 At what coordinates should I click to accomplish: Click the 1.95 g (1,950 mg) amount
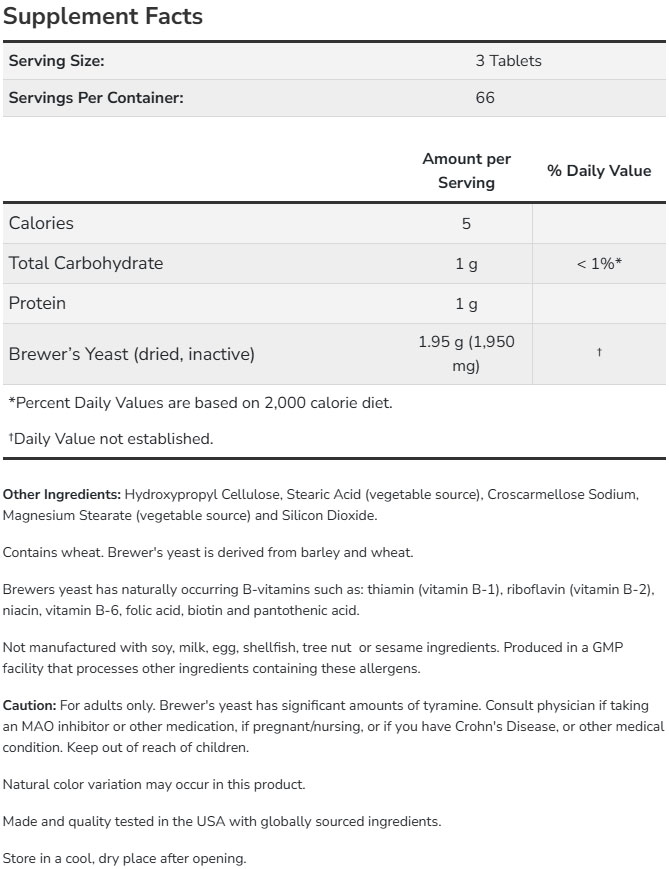point(466,354)
